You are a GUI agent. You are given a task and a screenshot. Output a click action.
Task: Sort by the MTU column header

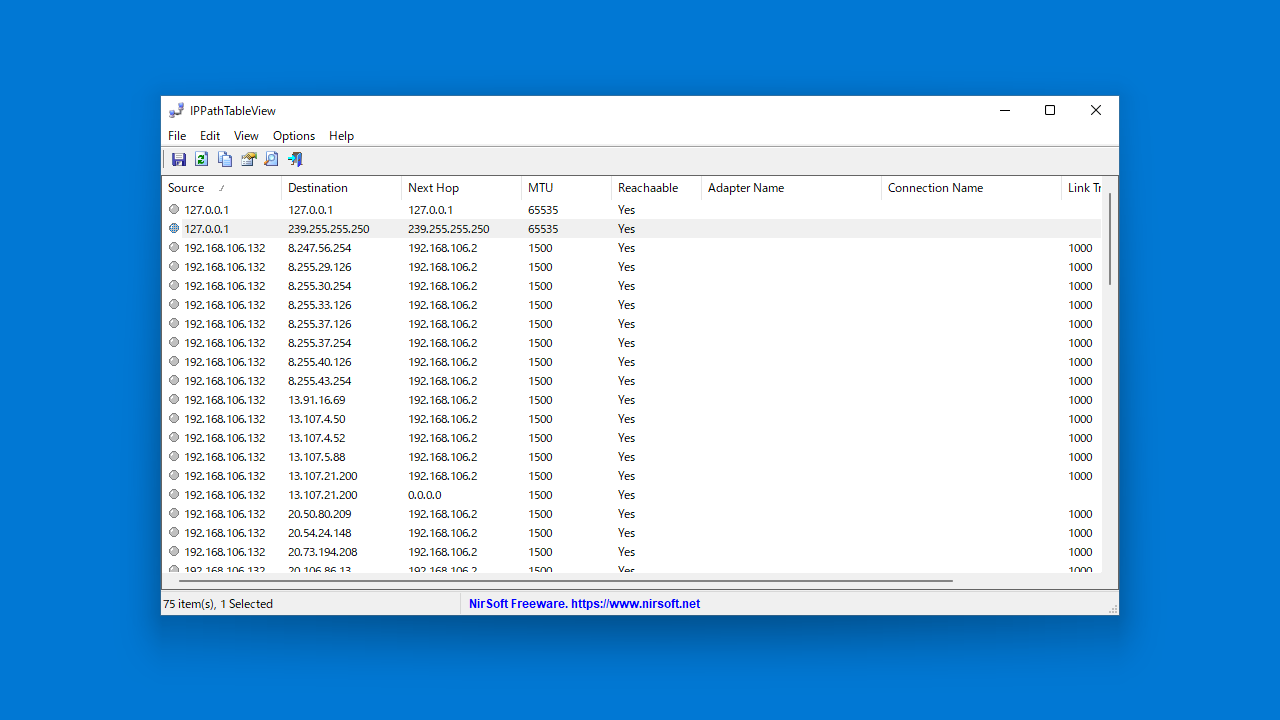(567, 188)
